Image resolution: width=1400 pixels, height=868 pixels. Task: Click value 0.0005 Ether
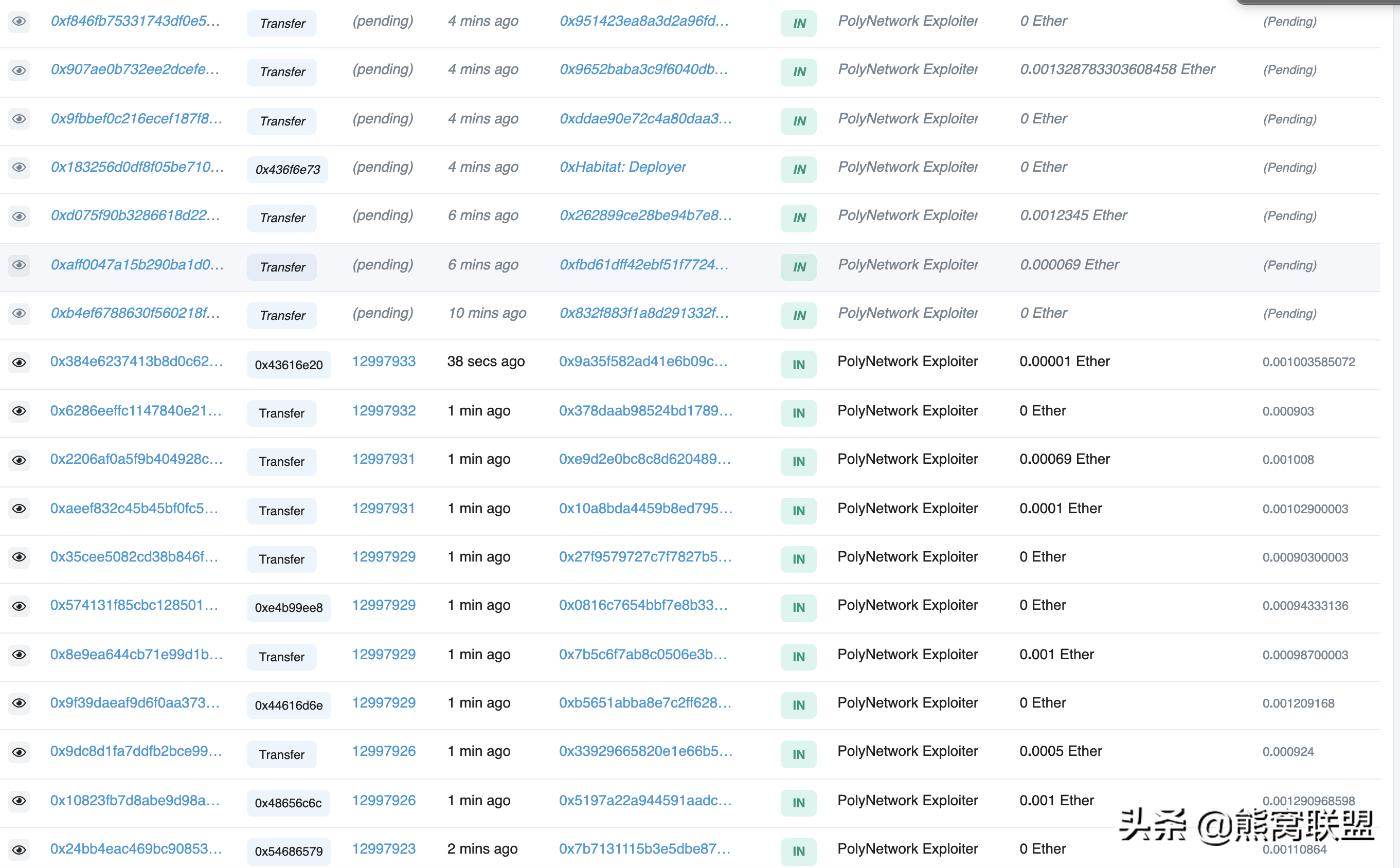pyautogui.click(x=1061, y=751)
